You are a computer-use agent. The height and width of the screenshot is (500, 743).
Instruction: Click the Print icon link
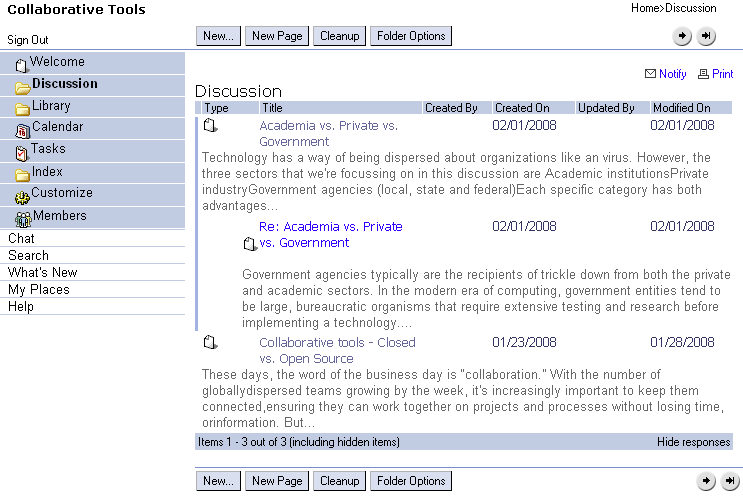point(716,74)
